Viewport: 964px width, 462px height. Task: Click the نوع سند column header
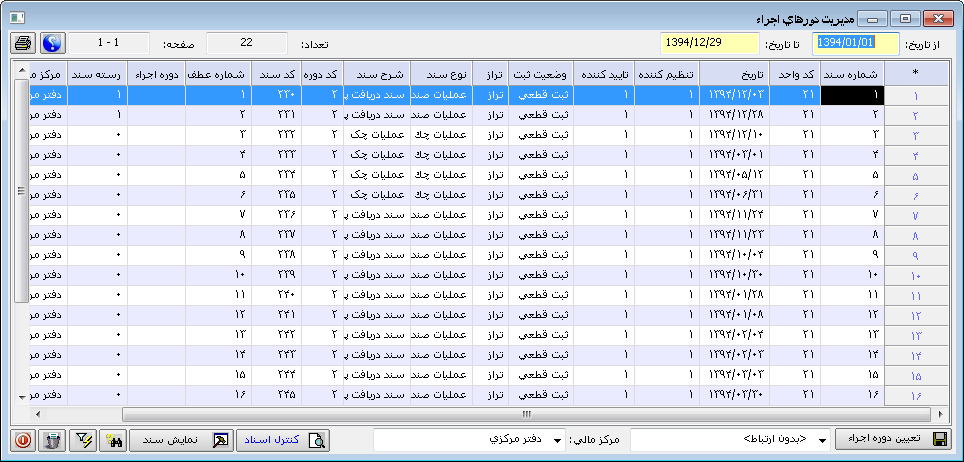[x=441, y=73]
